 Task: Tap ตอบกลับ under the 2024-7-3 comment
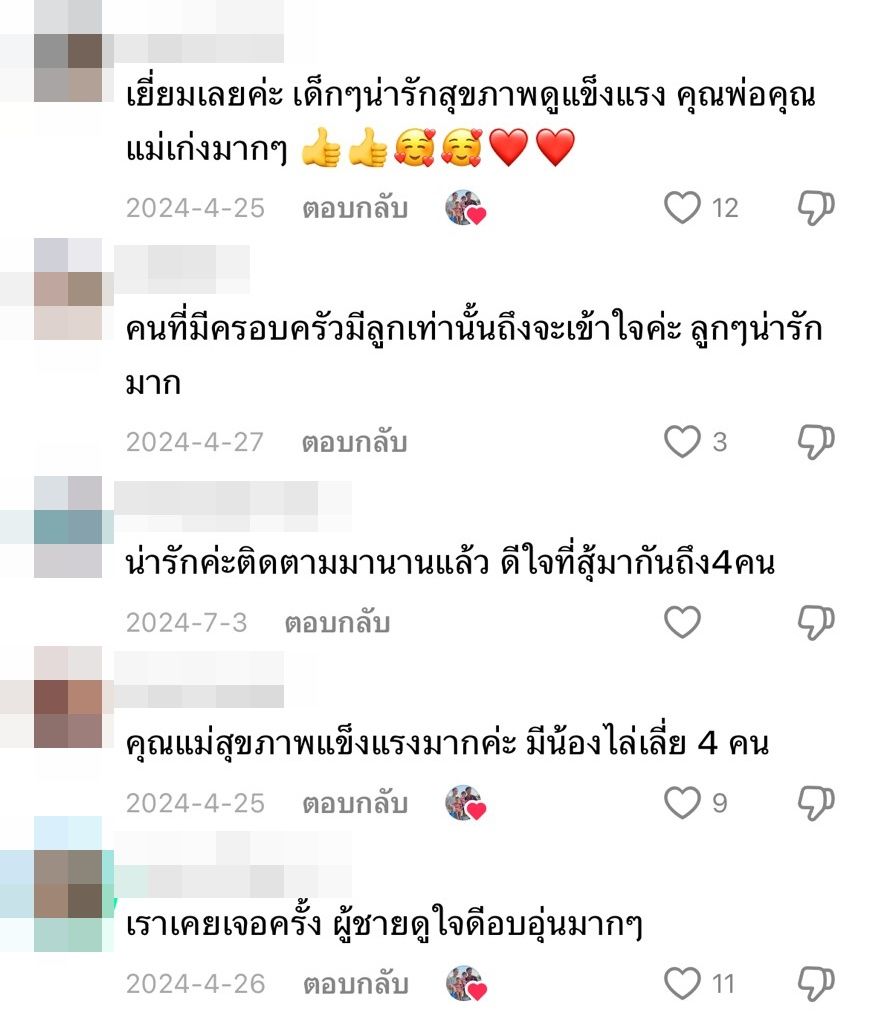(x=337, y=622)
